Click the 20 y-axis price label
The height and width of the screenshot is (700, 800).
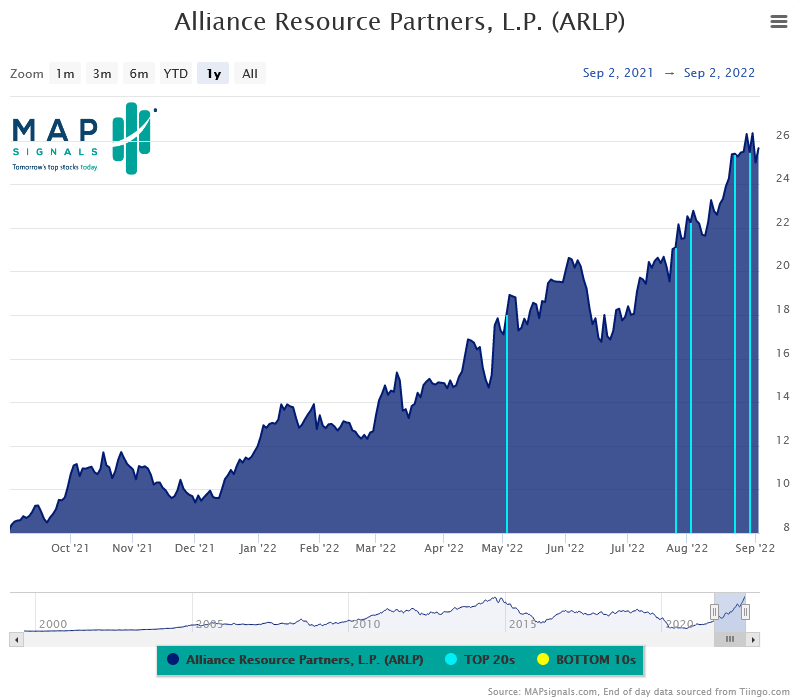tap(783, 266)
